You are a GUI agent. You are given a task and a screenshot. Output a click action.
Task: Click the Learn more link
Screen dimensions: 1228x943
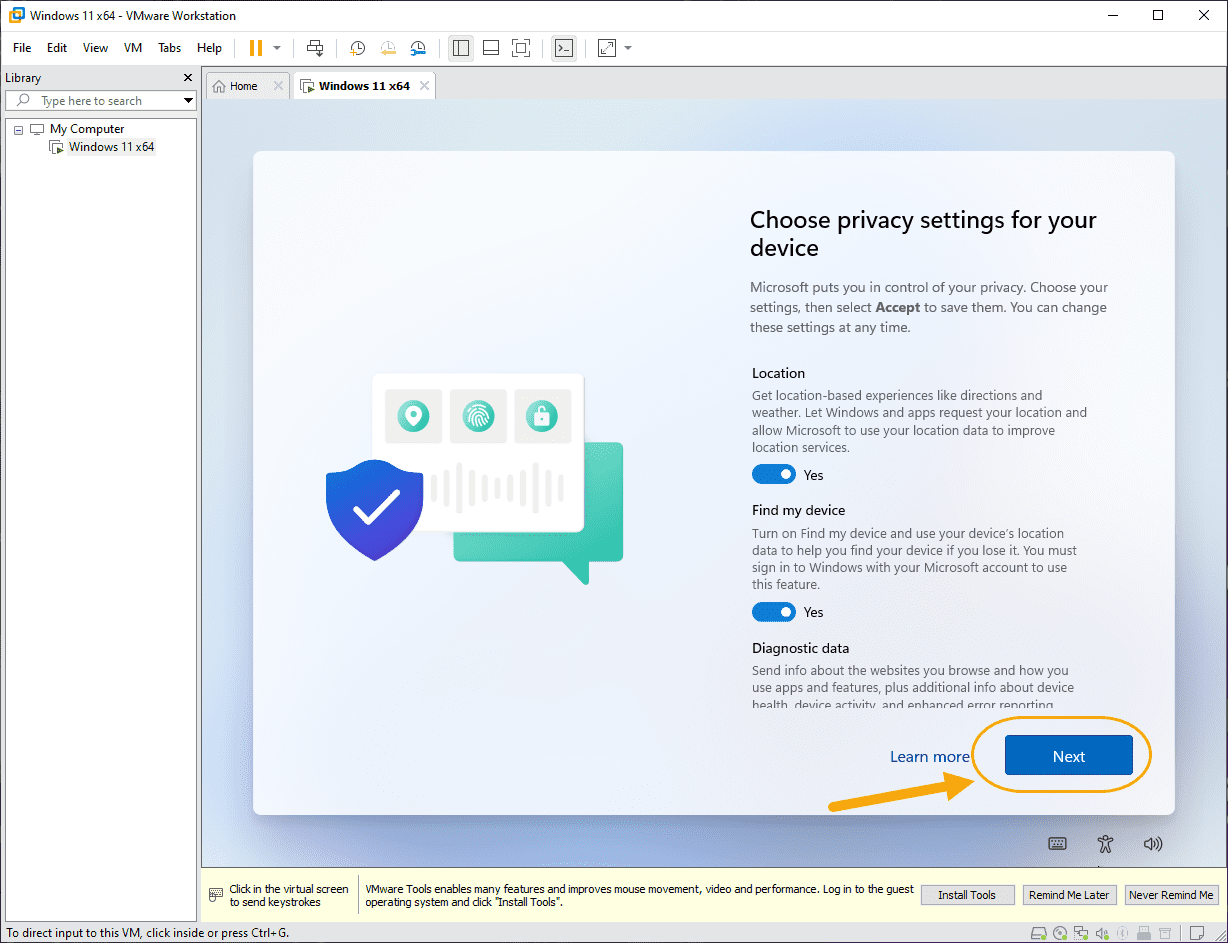click(929, 757)
